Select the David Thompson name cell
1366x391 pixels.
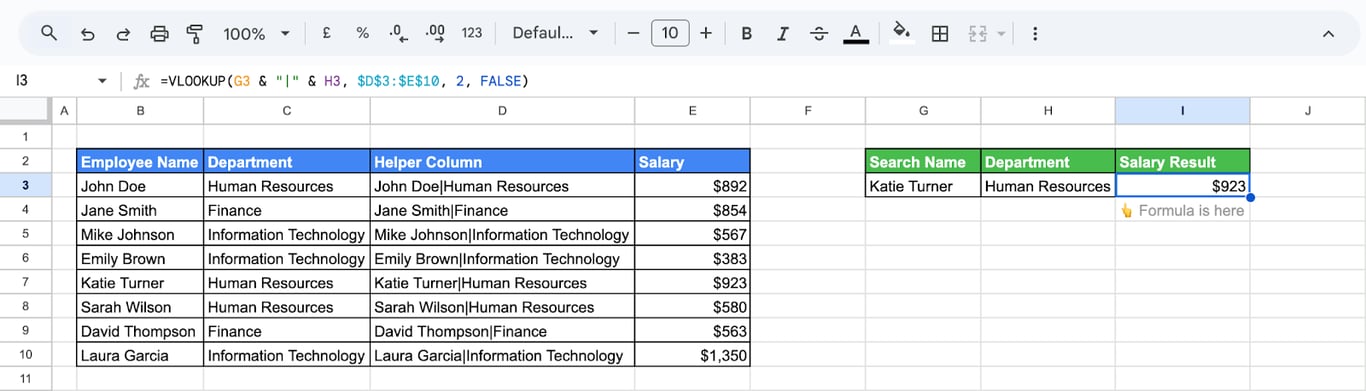(140, 331)
